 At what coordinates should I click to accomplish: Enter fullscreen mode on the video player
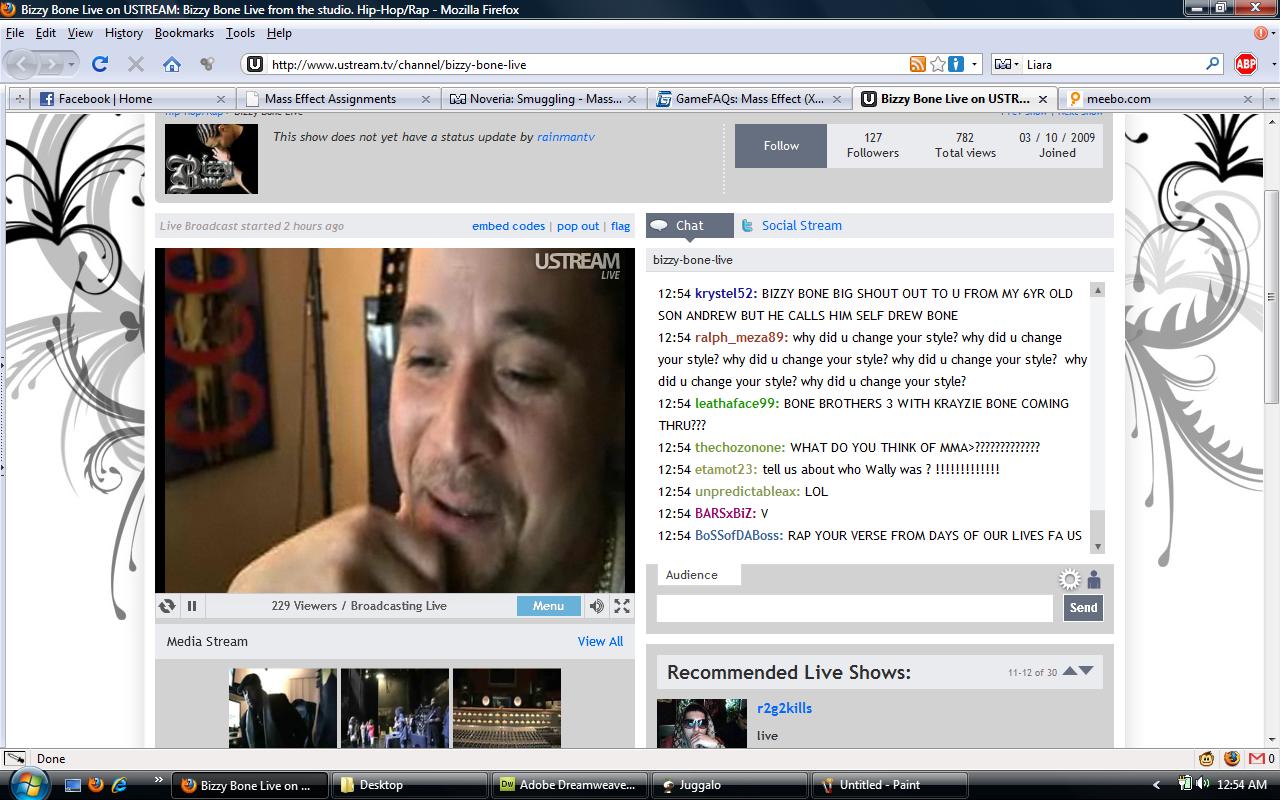click(x=622, y=606)
